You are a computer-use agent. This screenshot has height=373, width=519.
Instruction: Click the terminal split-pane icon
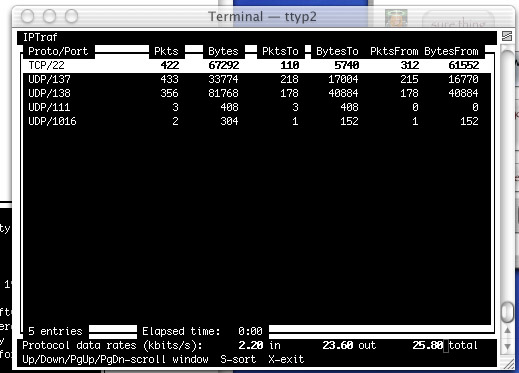click(507, 36)
